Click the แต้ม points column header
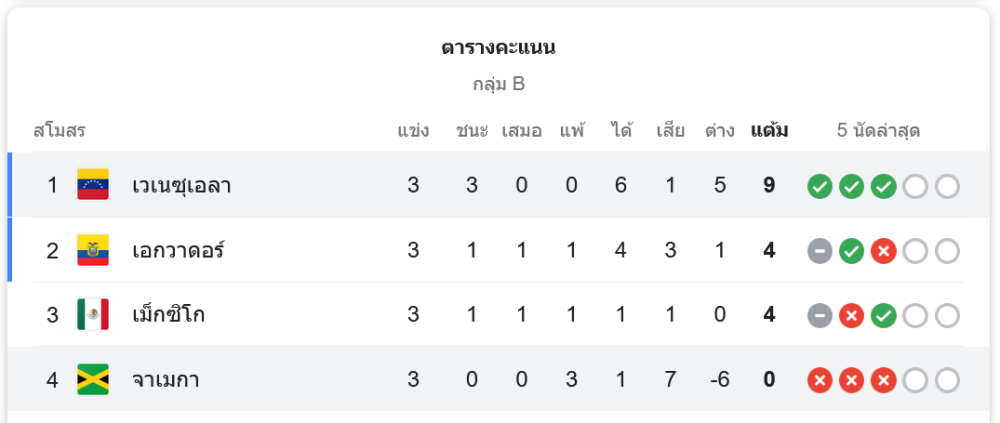Viewport: 1000px width, 423px height. (x=769, y=131)
